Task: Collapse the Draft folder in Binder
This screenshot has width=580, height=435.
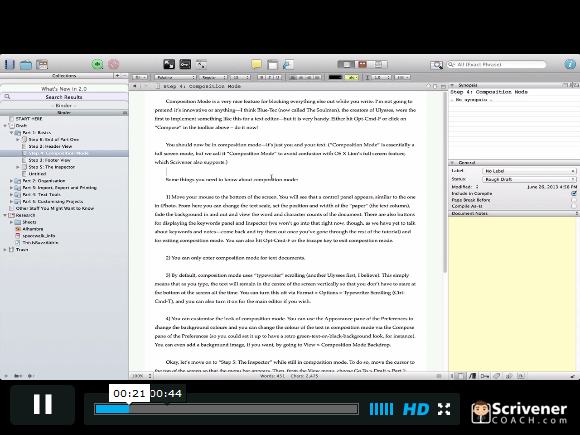Action: pos(5,126)
